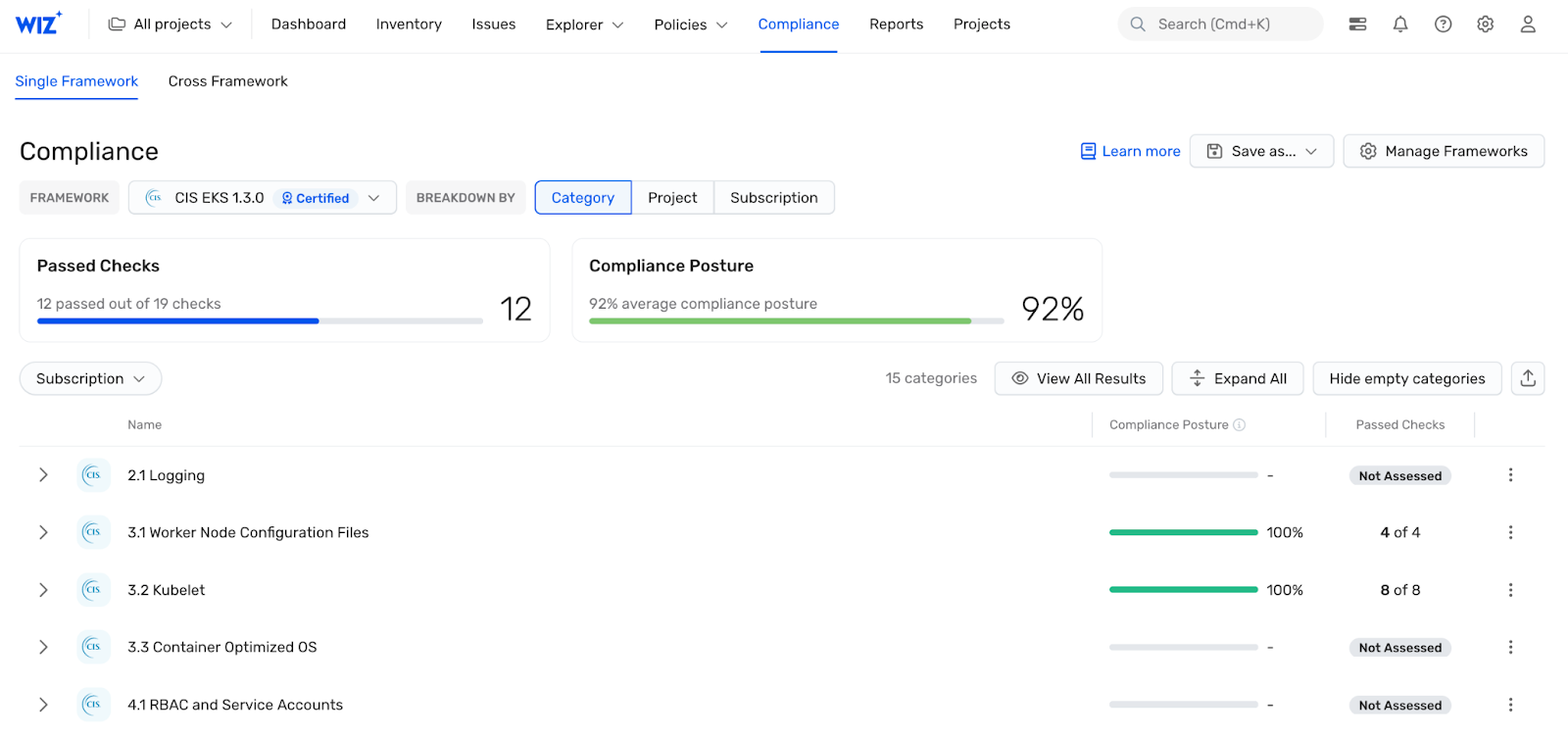This screenshot has height=737, width=1568.
Task: Click the CIS icon beside 3.2 Kubelet
Action: [x=93, y=590]
